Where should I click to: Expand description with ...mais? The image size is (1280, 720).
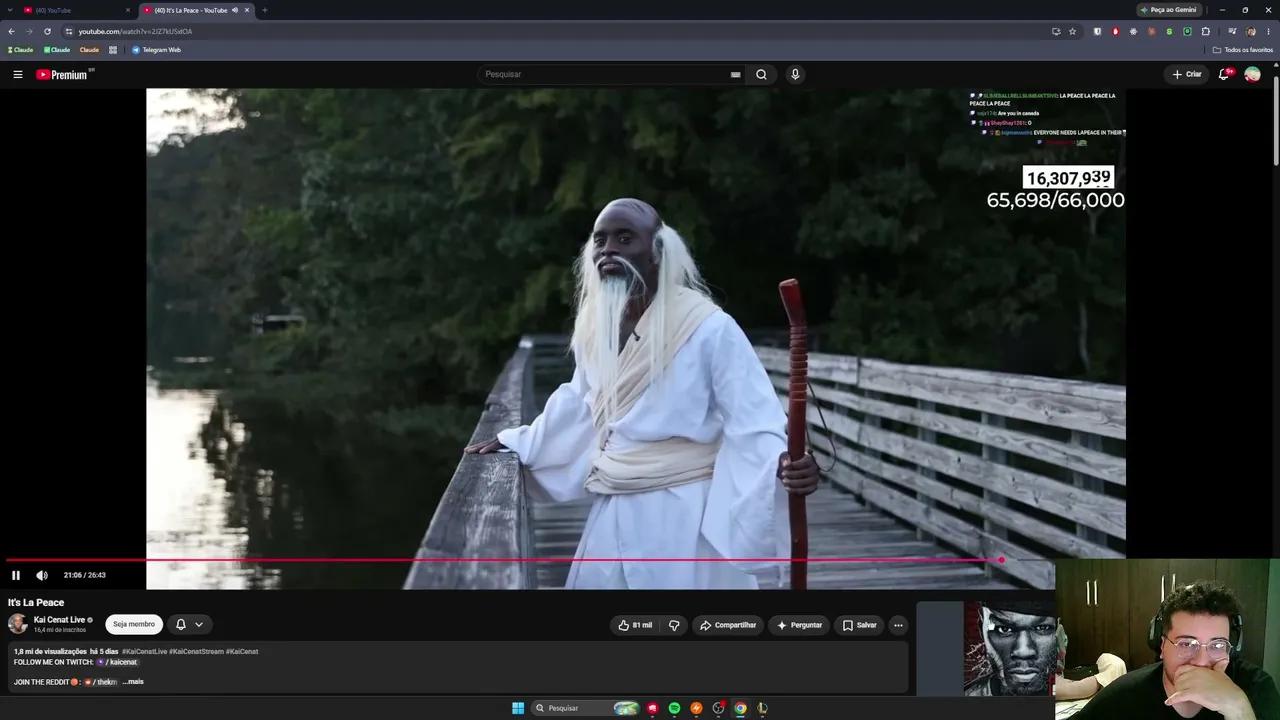[x=133, y=682]
